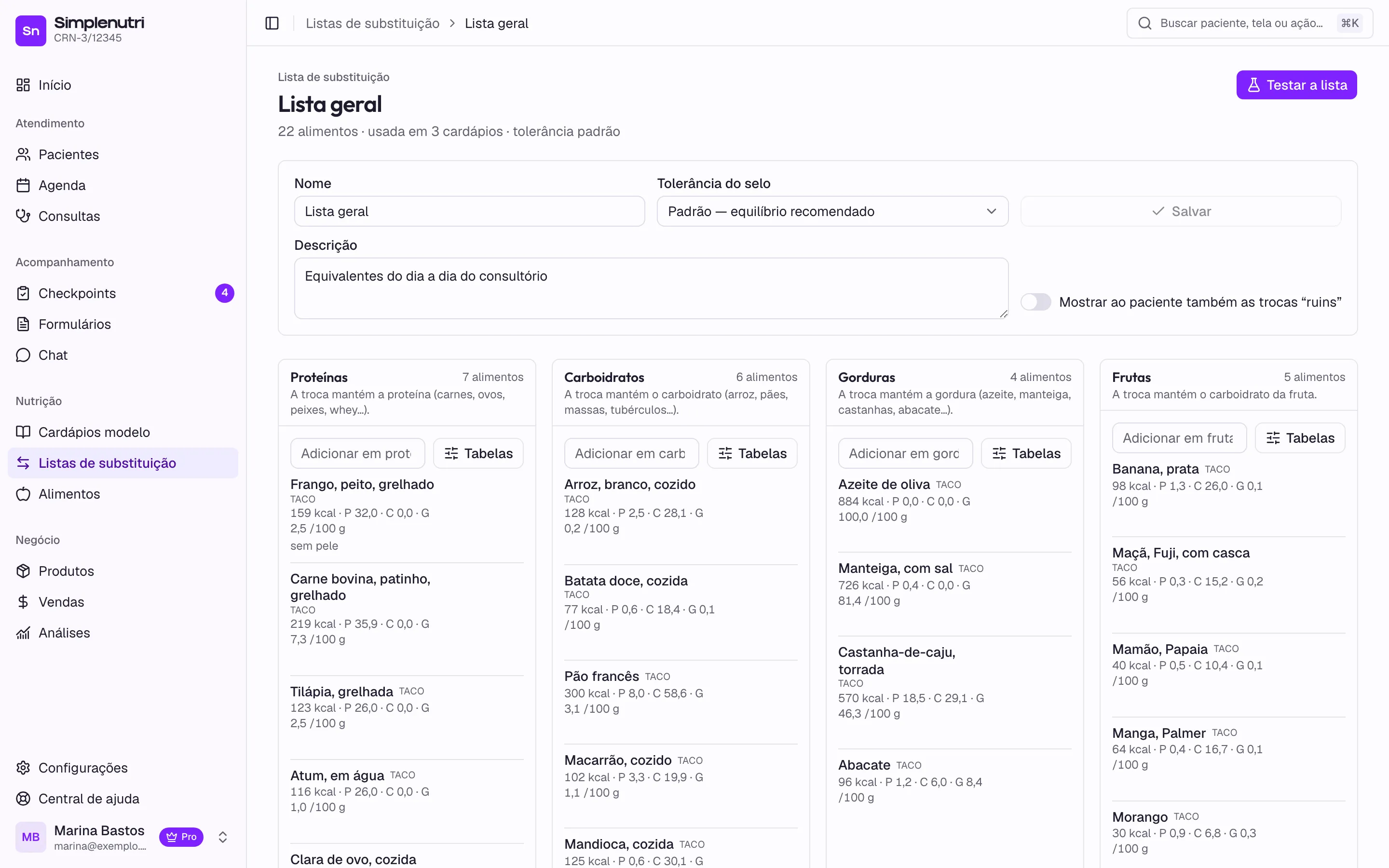Click the Checkpoints badge showing 4
Image resolution: width=1389 pixels, height=868 pixels.
(x=224, y=293)
